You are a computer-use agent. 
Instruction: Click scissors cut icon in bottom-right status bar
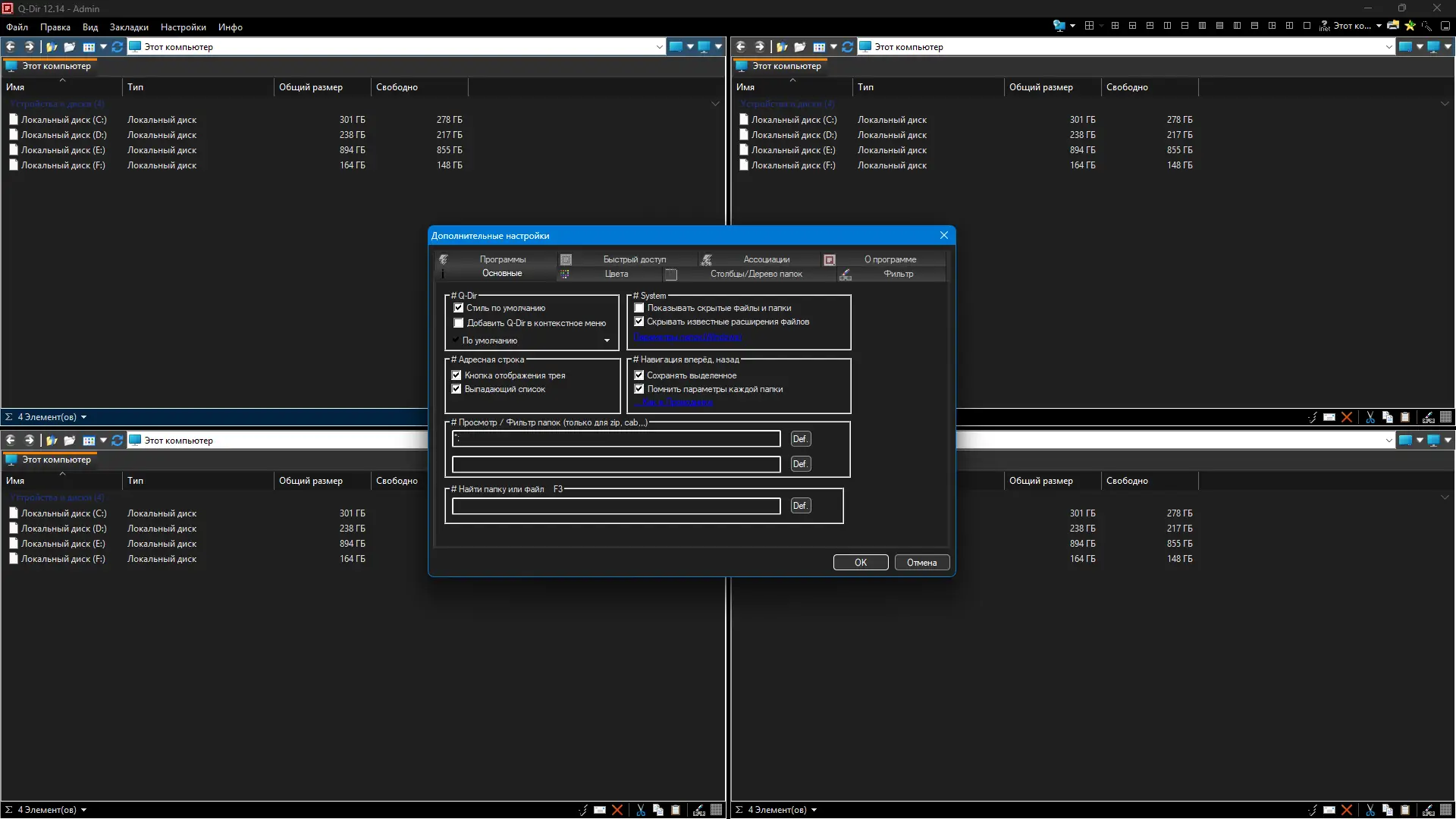(1370, 810)
